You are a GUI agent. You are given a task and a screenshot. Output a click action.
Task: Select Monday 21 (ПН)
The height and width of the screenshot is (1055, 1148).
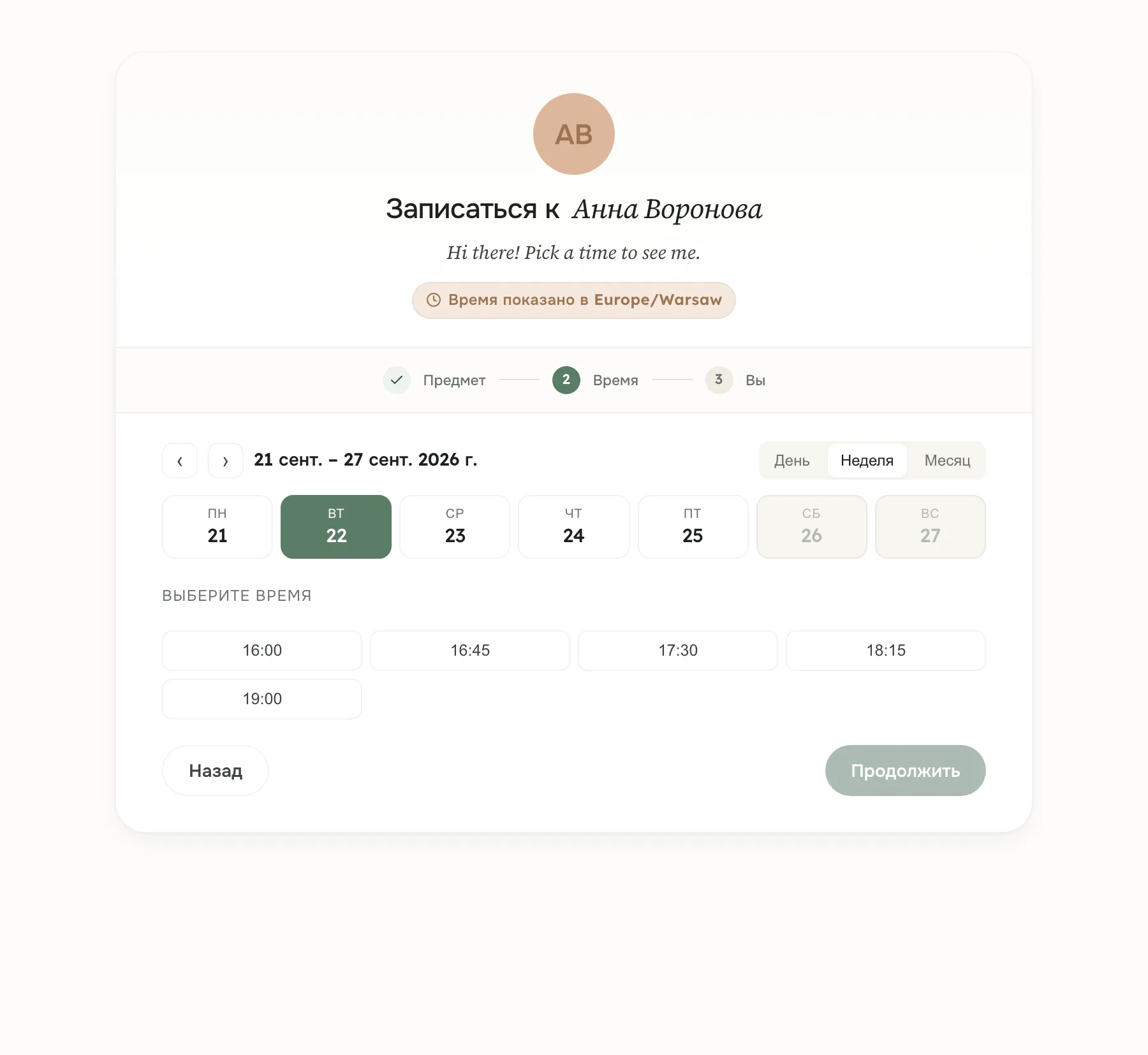pyautogui.click(x=217, y=527)
